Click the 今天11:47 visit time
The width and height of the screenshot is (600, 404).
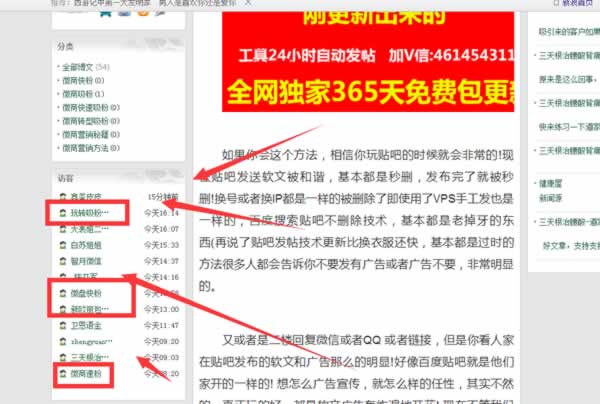(161, 326)
